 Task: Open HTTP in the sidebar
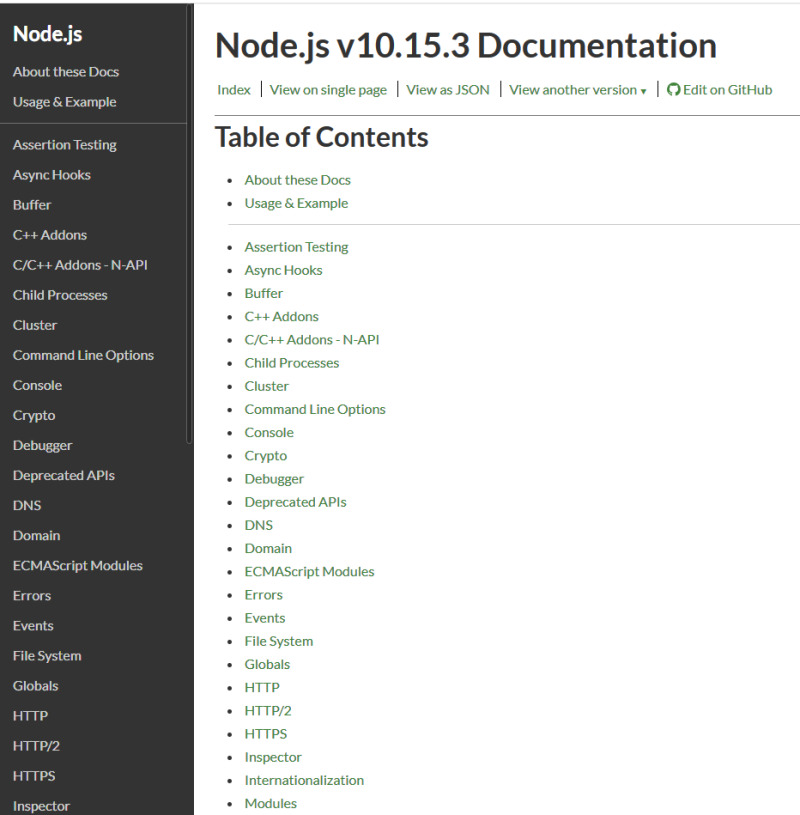[x=30, y=717]
